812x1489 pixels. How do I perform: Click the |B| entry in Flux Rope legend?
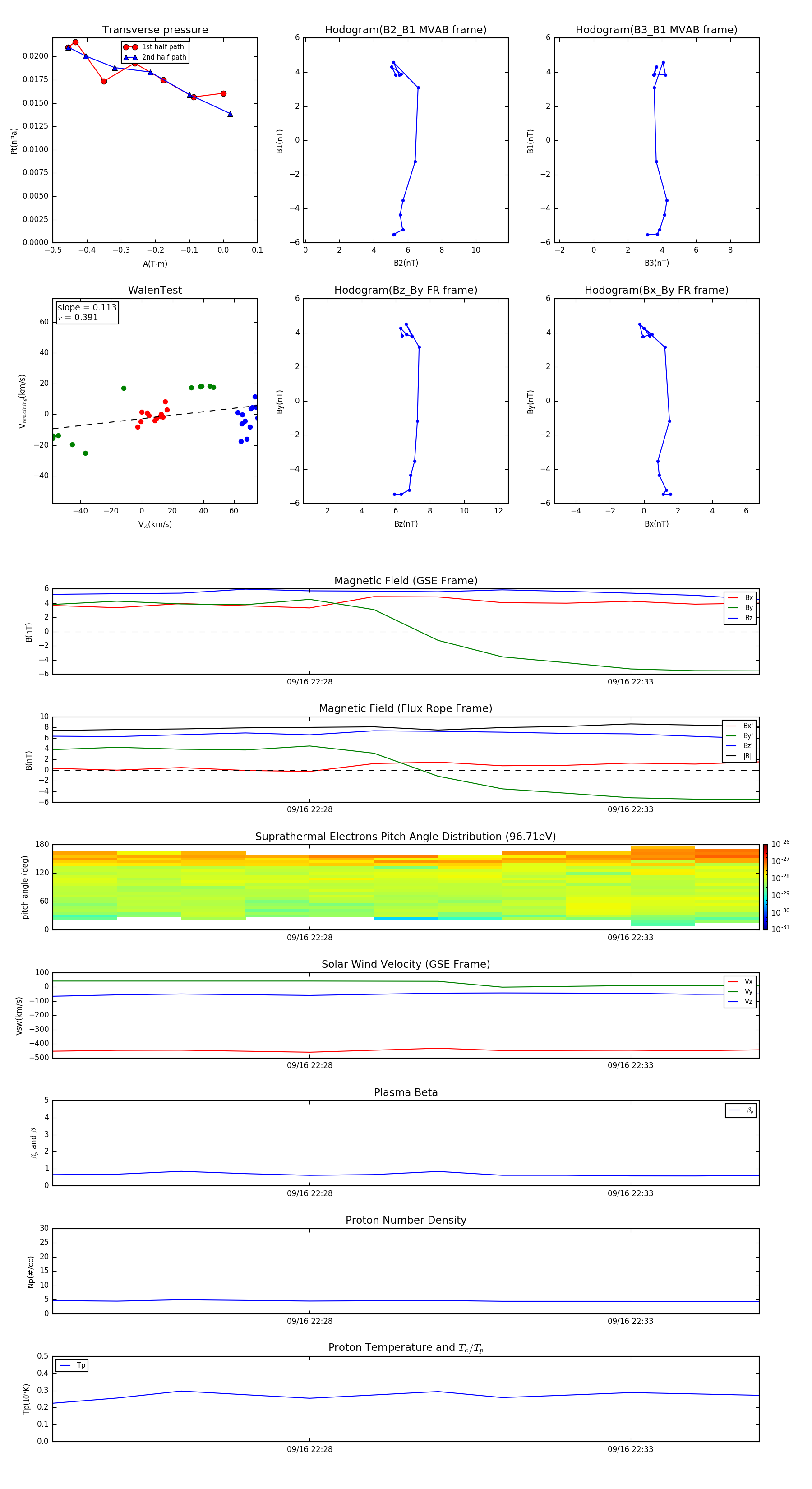(x=739, y=757)
